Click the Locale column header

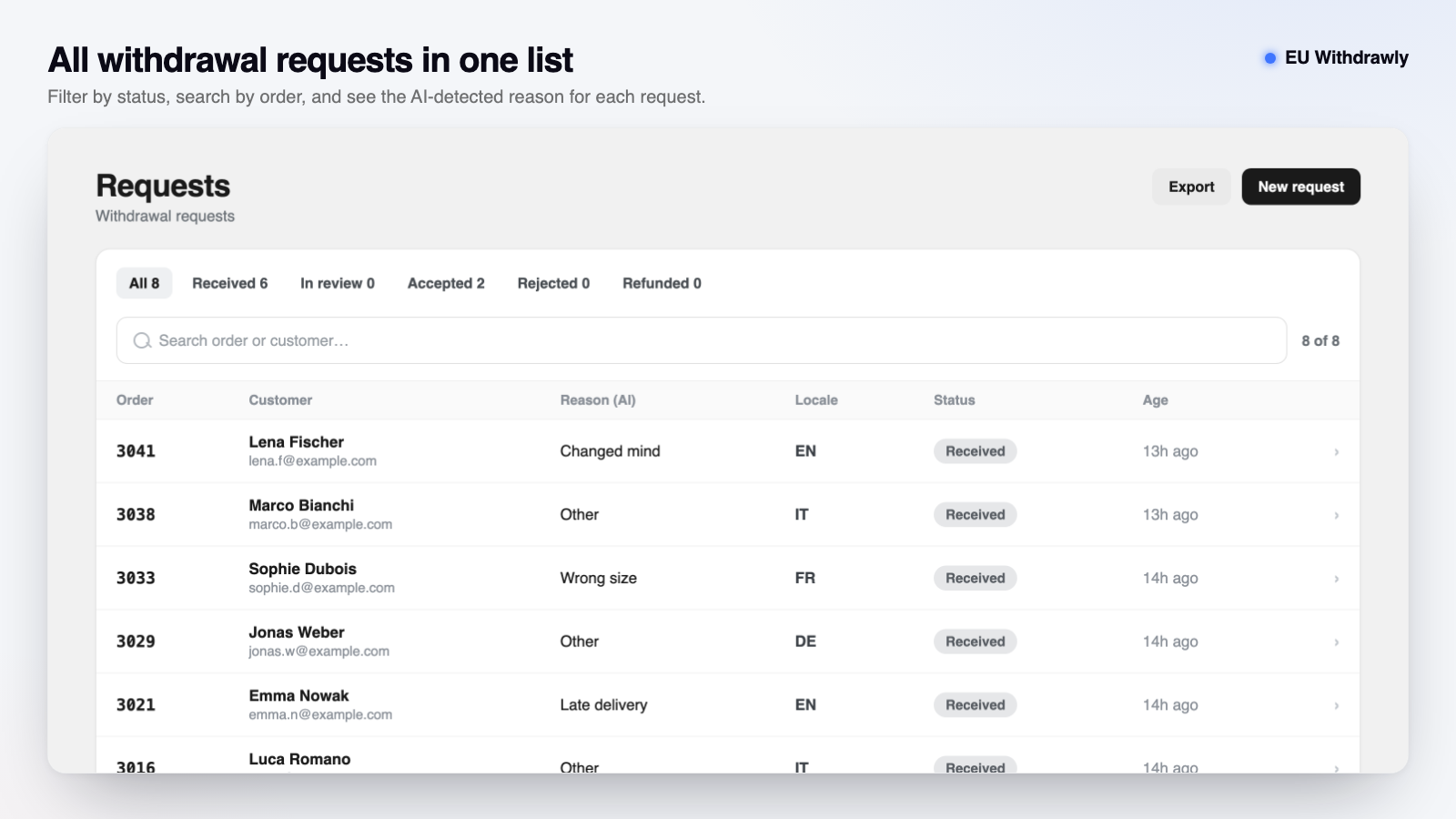816,399
